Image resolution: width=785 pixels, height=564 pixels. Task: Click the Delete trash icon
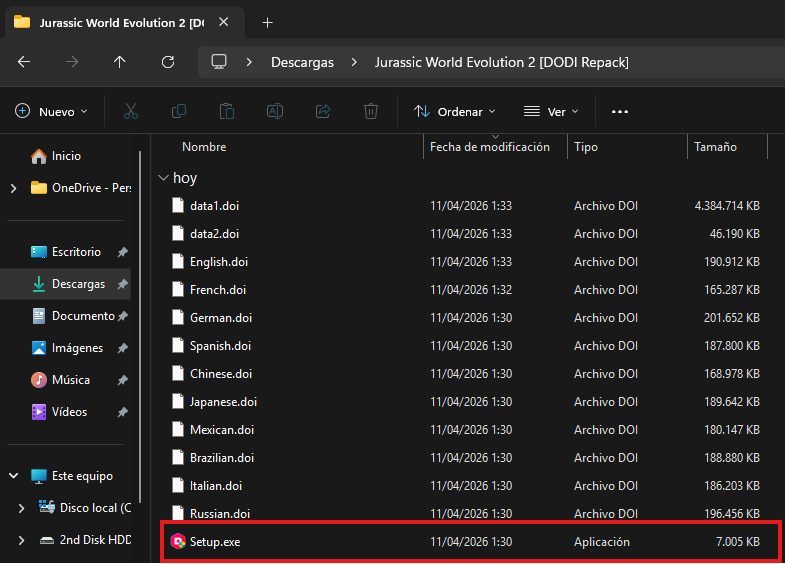(371, 111)
